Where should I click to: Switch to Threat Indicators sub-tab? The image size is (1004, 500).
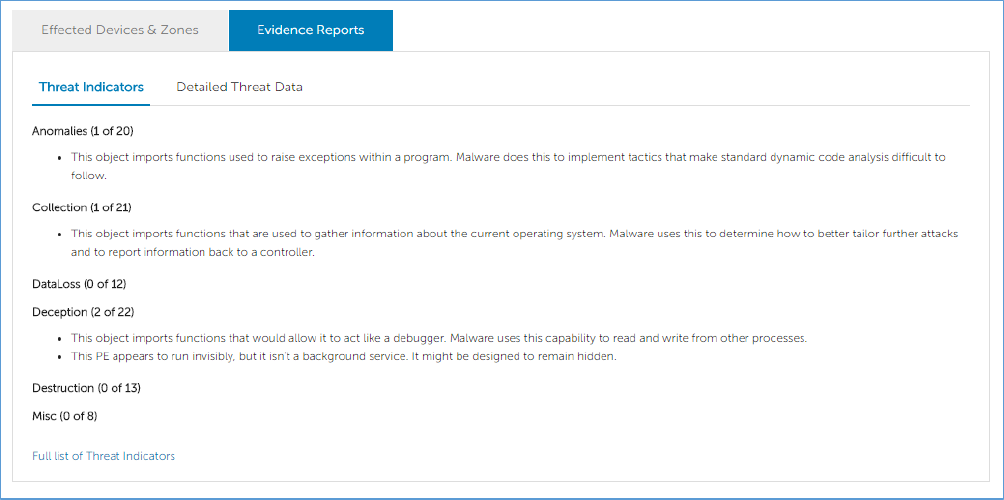coord(91,87)
